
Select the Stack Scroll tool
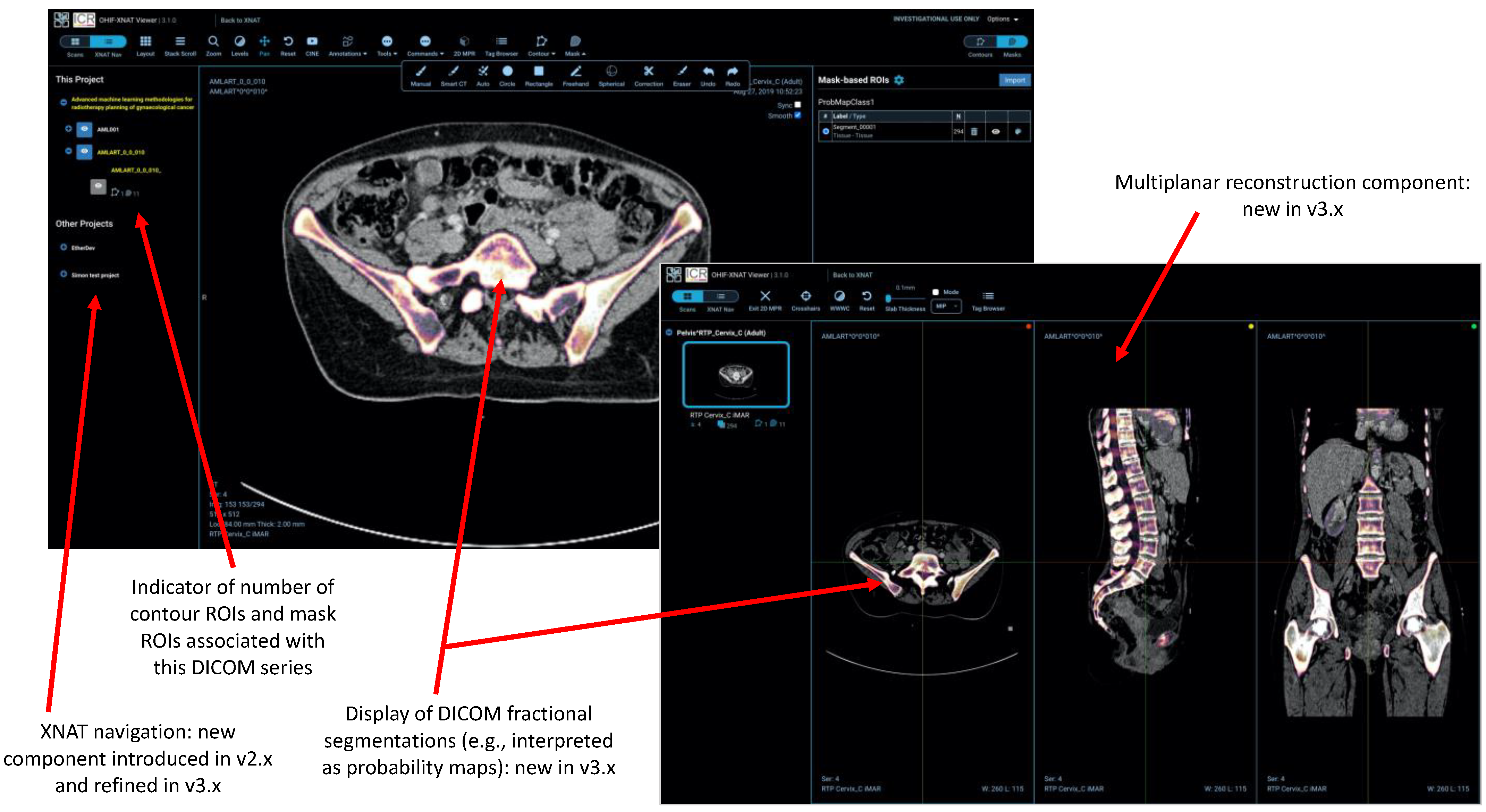180,45
